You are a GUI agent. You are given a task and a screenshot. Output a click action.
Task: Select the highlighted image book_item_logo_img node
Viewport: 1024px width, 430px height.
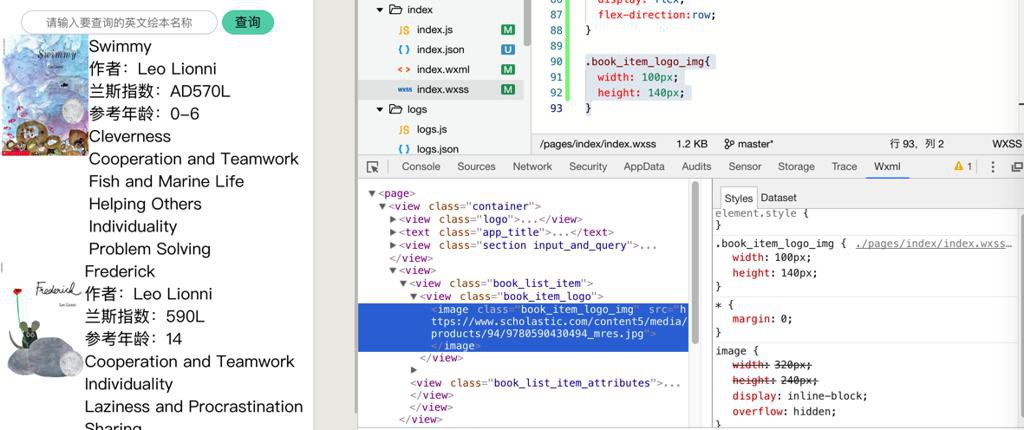[x=523, y=327]
